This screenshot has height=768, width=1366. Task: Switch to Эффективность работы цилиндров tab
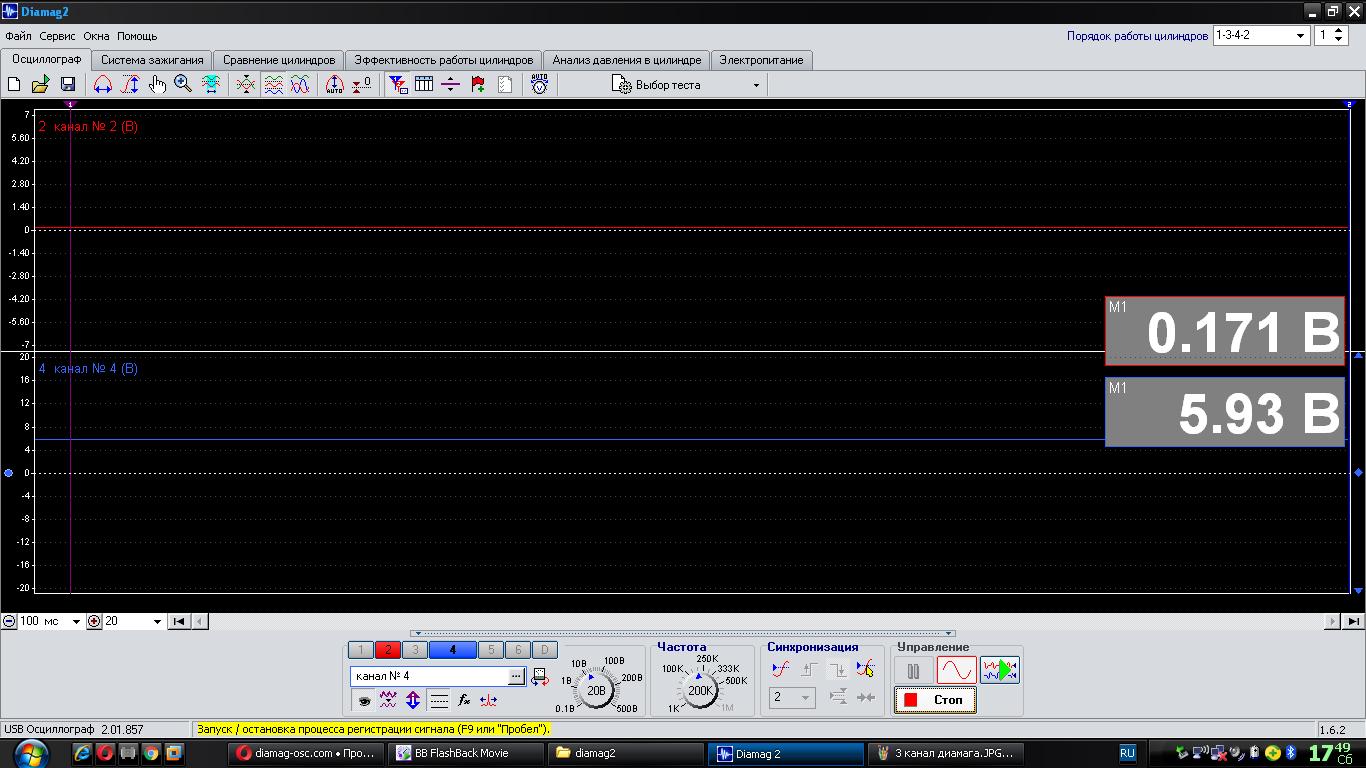pos(444,60)
